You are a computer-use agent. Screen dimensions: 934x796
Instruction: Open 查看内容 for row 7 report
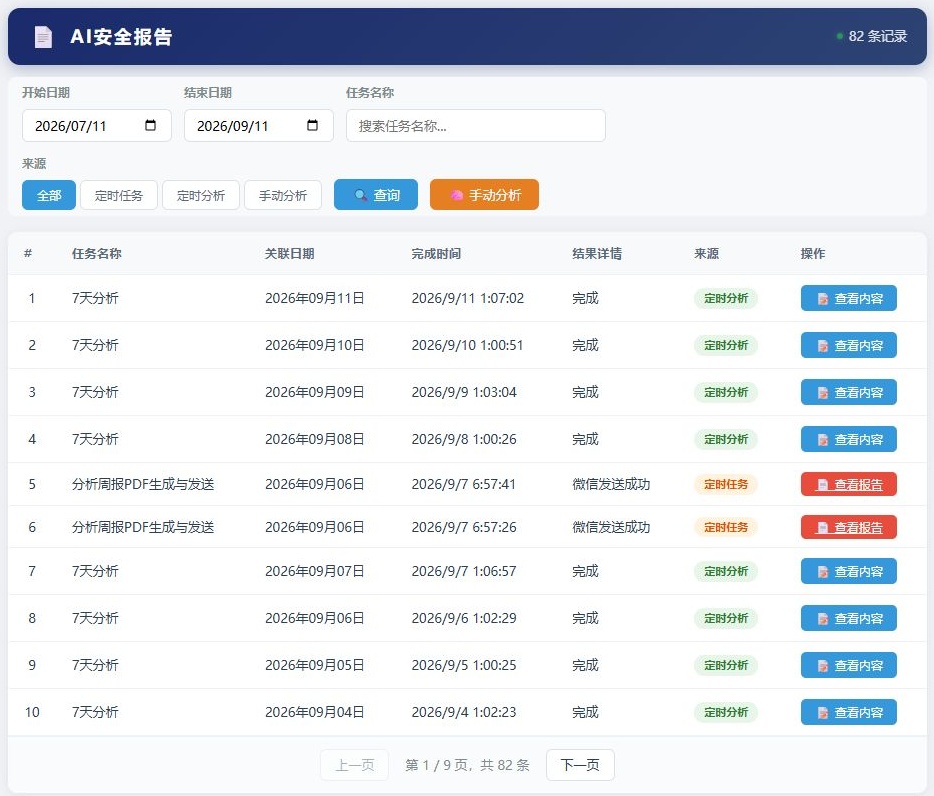point(848,571)
